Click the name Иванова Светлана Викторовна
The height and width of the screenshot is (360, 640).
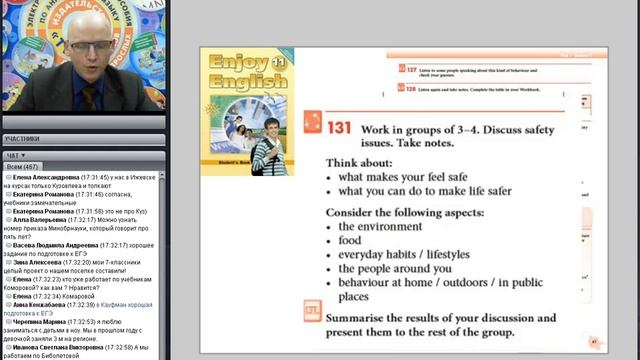point(58,347)
